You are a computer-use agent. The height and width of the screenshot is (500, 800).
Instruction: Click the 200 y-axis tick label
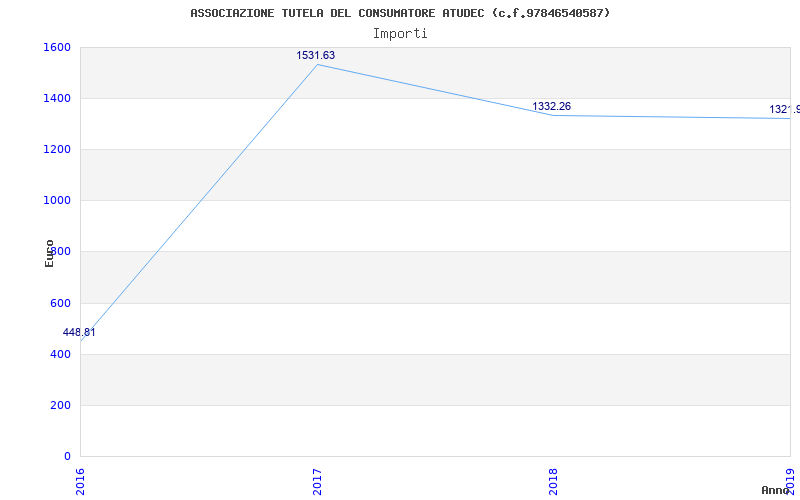60,406
